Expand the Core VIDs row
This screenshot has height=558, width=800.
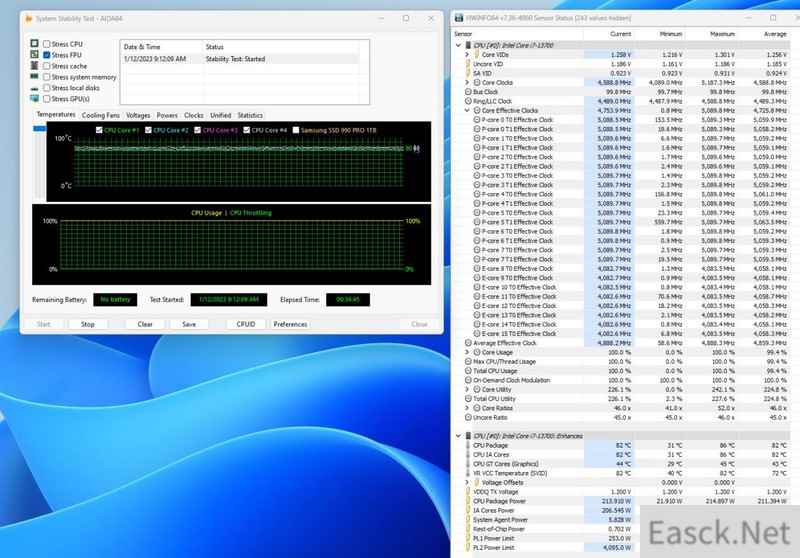coord(467,55)
